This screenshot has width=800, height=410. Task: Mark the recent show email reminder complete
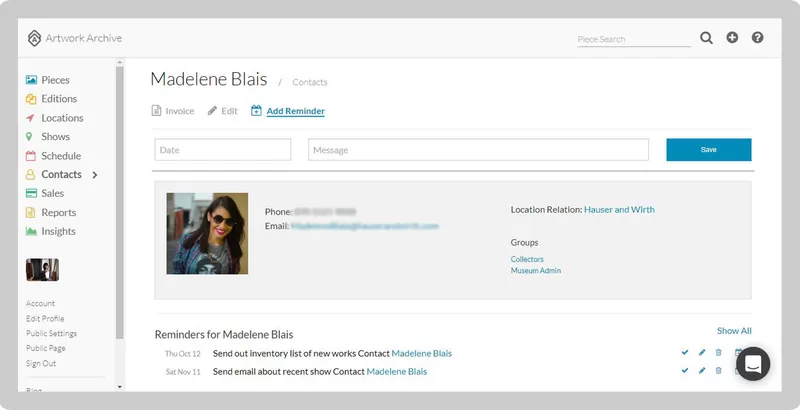685,371
